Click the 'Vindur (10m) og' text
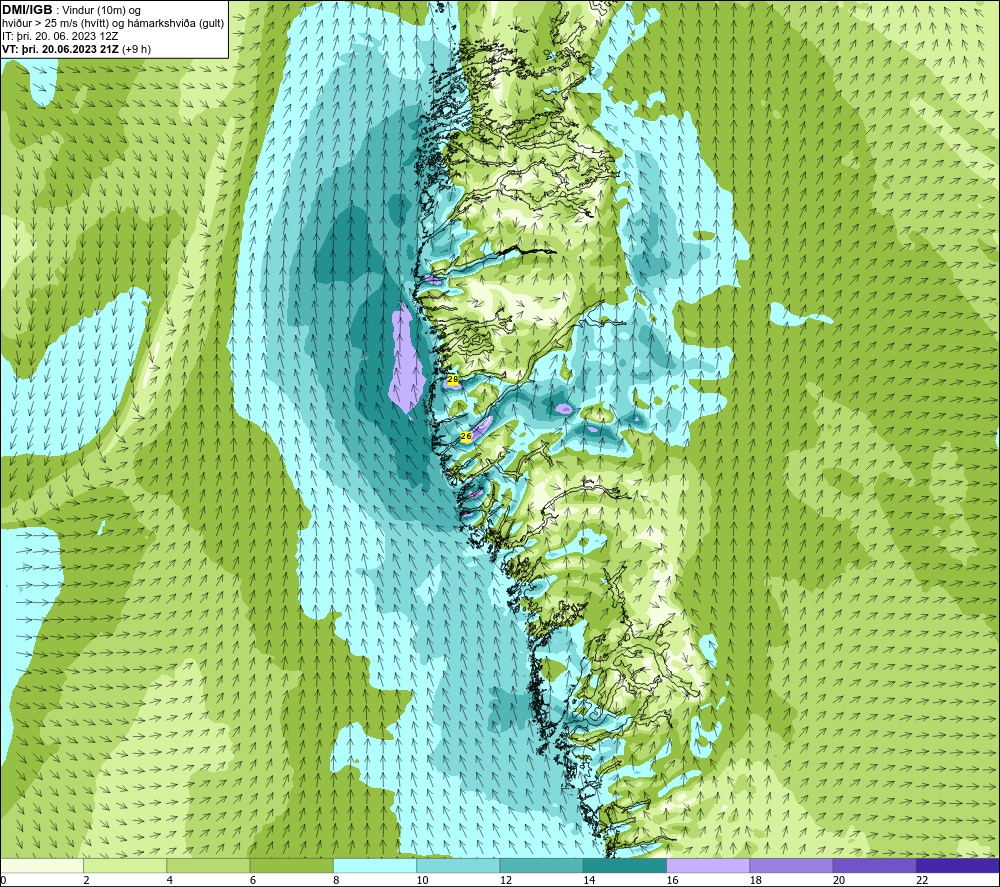 point(101,11)
